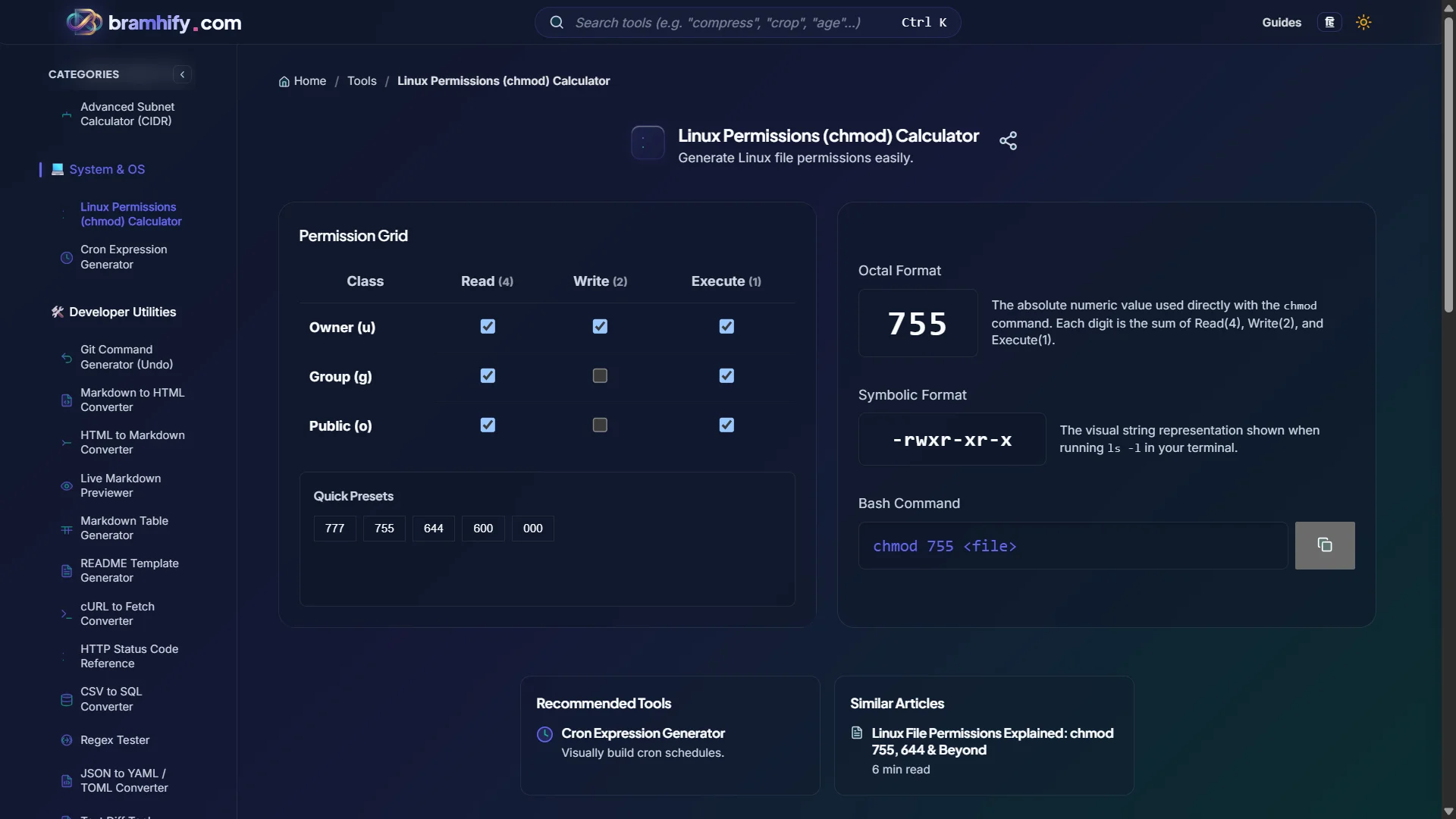Click the search magnifier icon
The image size is (1456, 819).
(557, 22)
